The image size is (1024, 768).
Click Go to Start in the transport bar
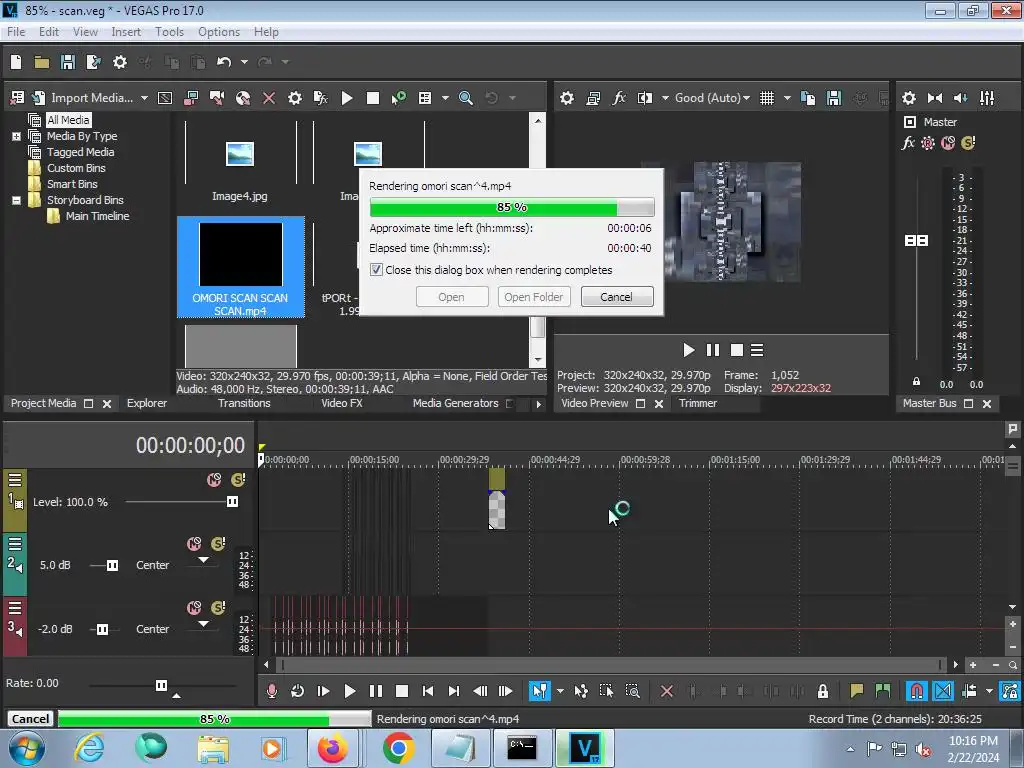click(428, 691)
